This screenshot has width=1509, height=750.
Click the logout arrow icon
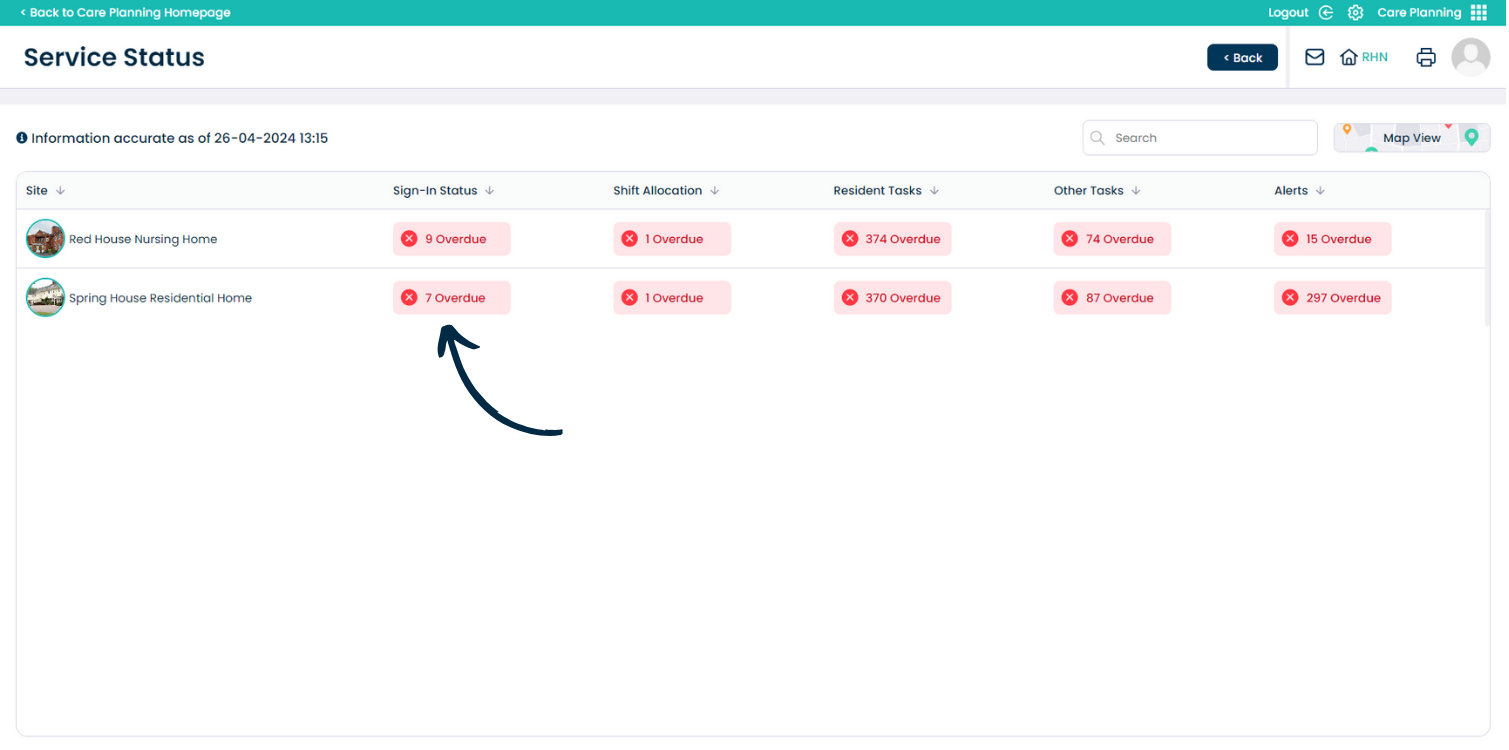[1326, 13]
